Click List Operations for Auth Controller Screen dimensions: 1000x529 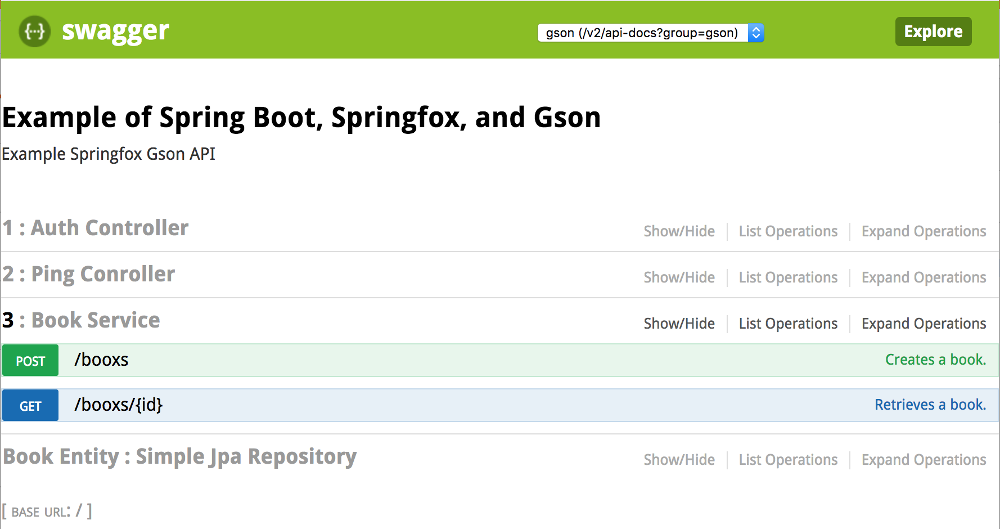pyautogui.click(x=788, y=231)
